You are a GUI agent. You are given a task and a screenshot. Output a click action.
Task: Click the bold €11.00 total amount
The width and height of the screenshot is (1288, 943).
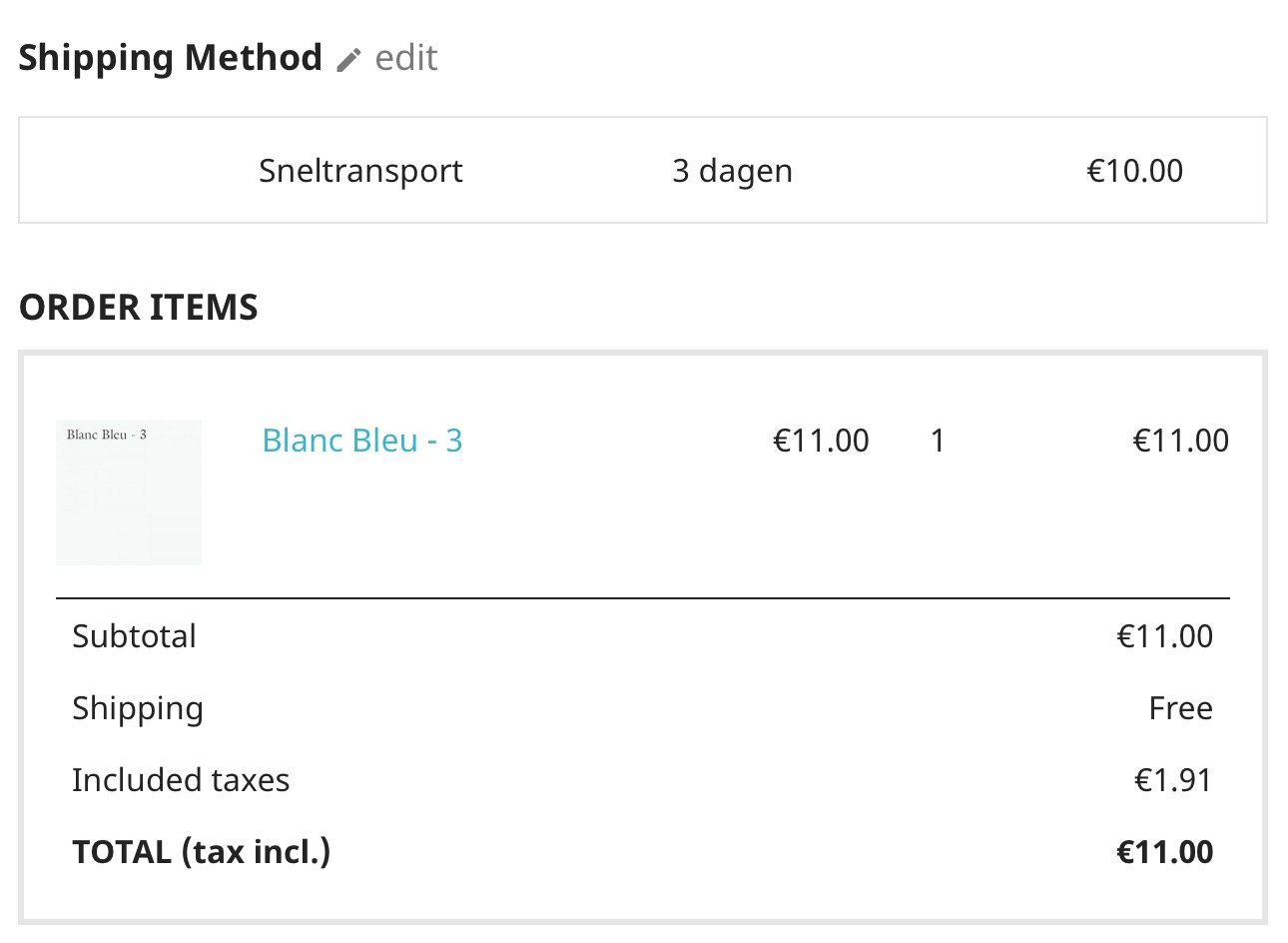click(x=1164, y=852)
